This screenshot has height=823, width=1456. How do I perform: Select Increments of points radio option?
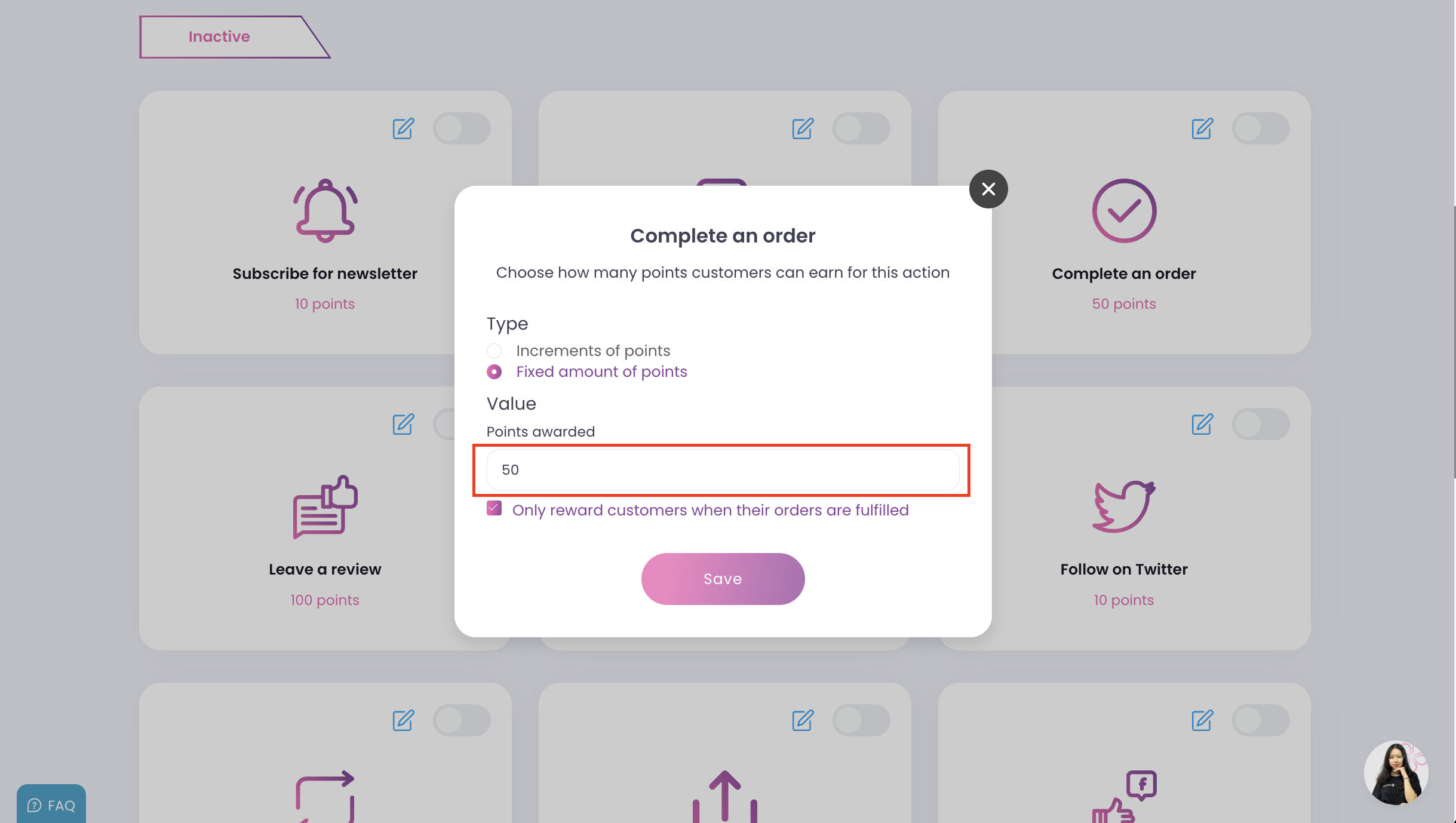(x=494, y=351)
